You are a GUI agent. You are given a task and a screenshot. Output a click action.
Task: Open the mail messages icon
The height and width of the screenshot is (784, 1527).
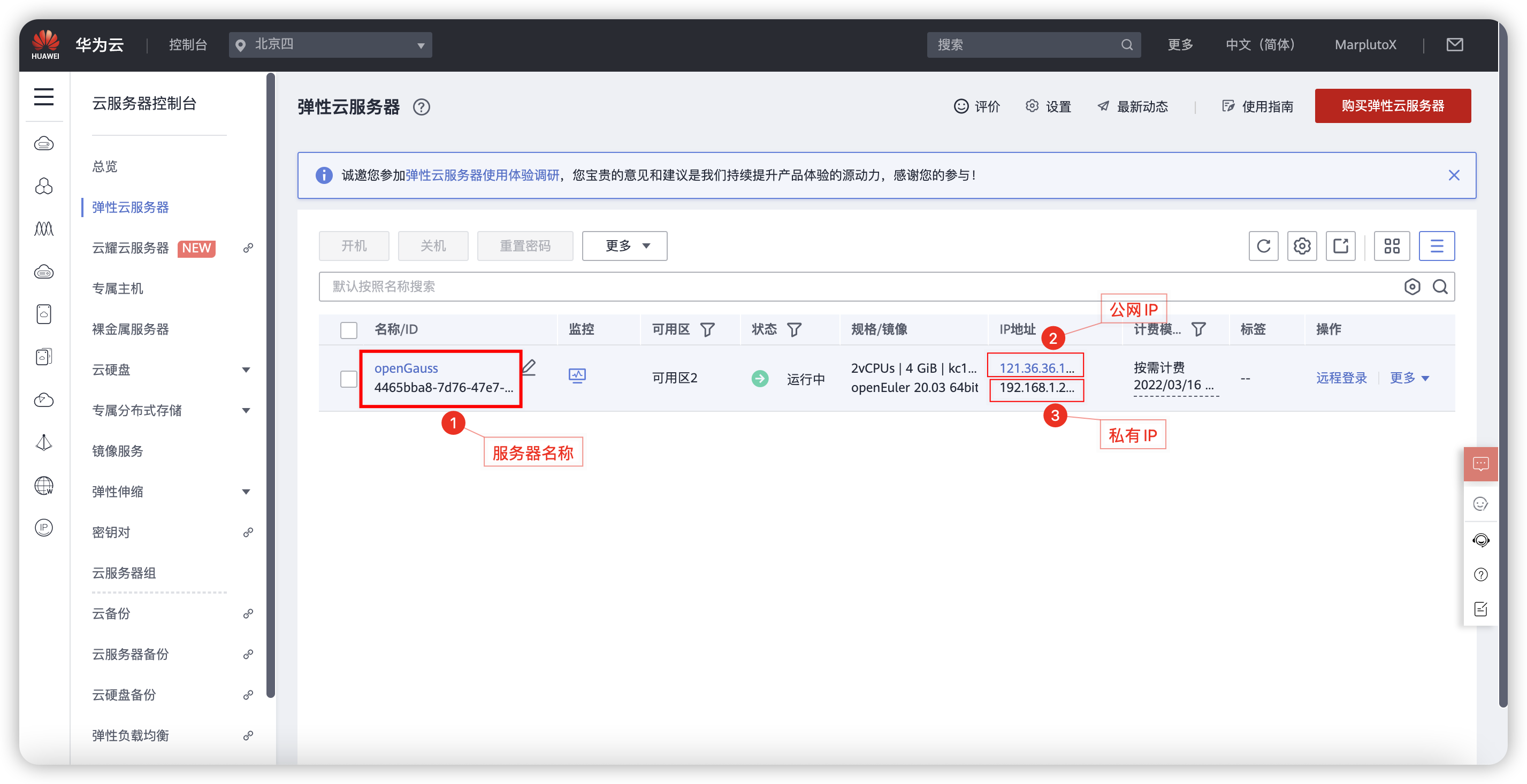[x=1454, y=44]
